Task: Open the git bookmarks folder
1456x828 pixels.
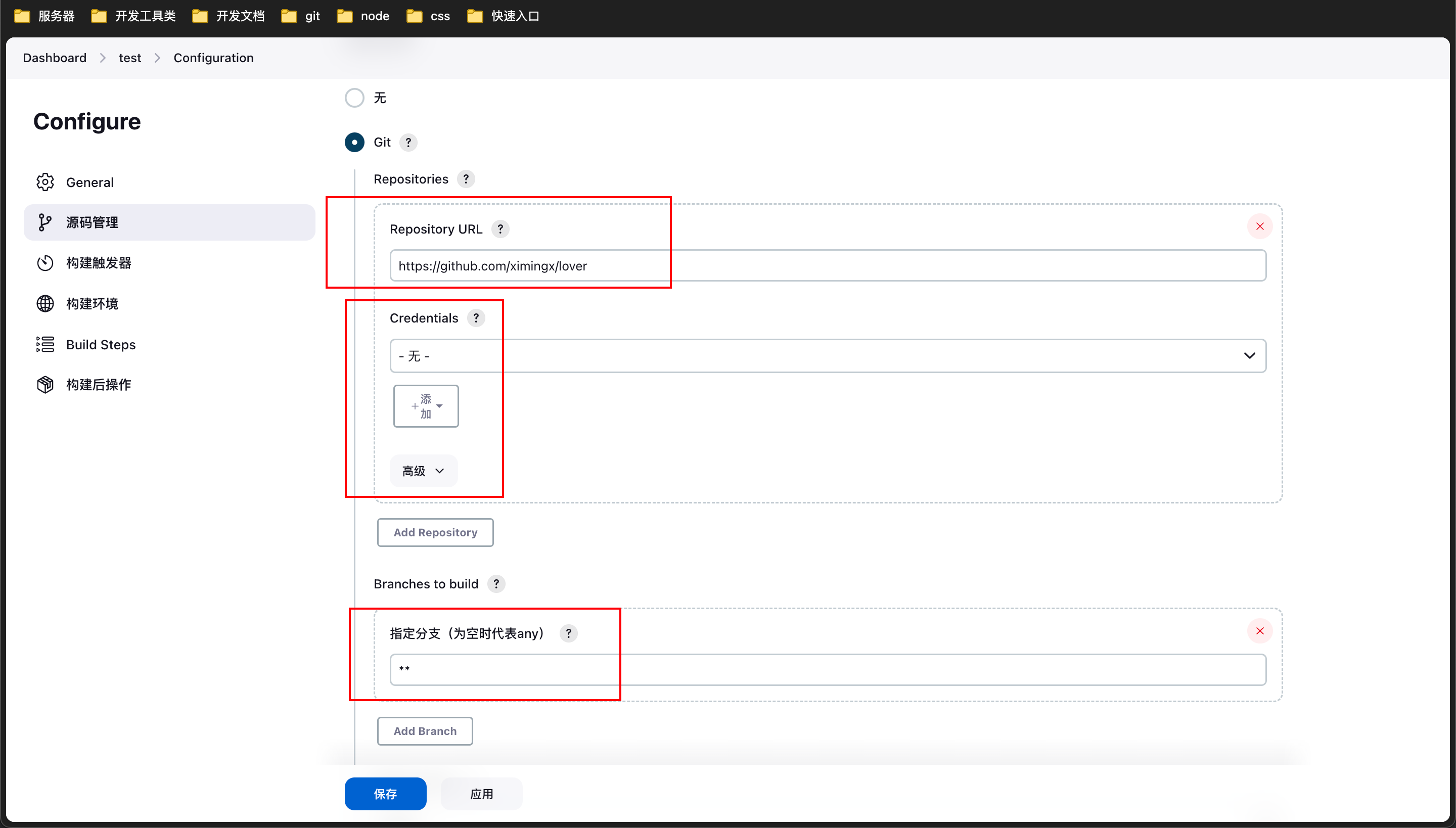Action: coord(301,16)
